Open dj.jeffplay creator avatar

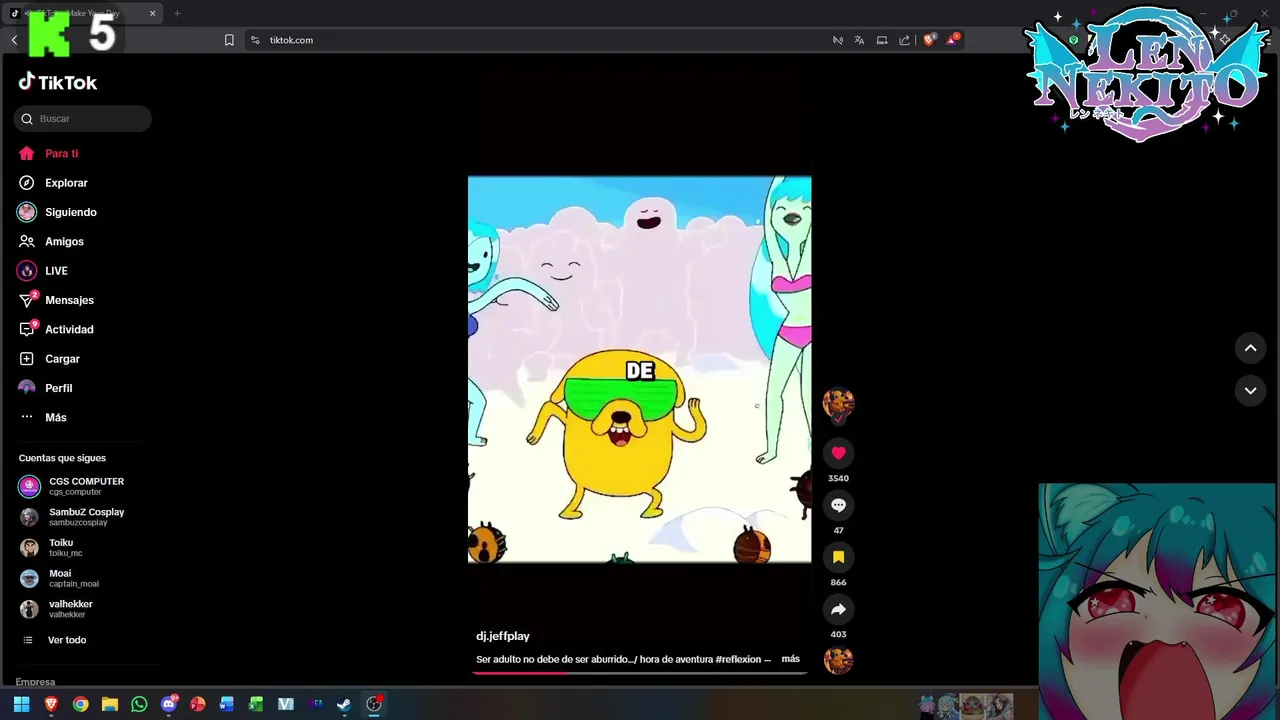click(838, 404)
